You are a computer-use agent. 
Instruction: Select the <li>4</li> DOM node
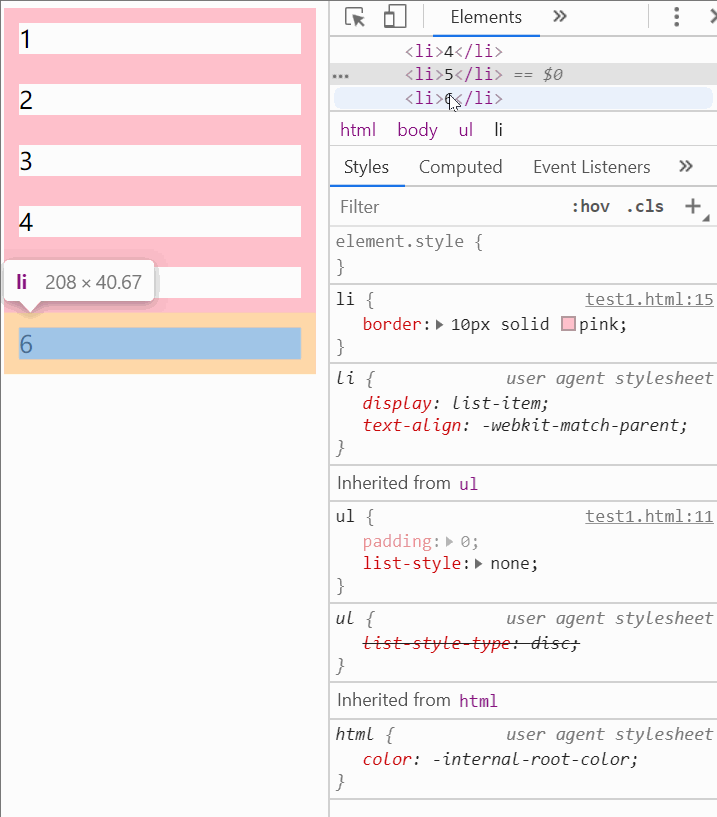coord(454,51)
